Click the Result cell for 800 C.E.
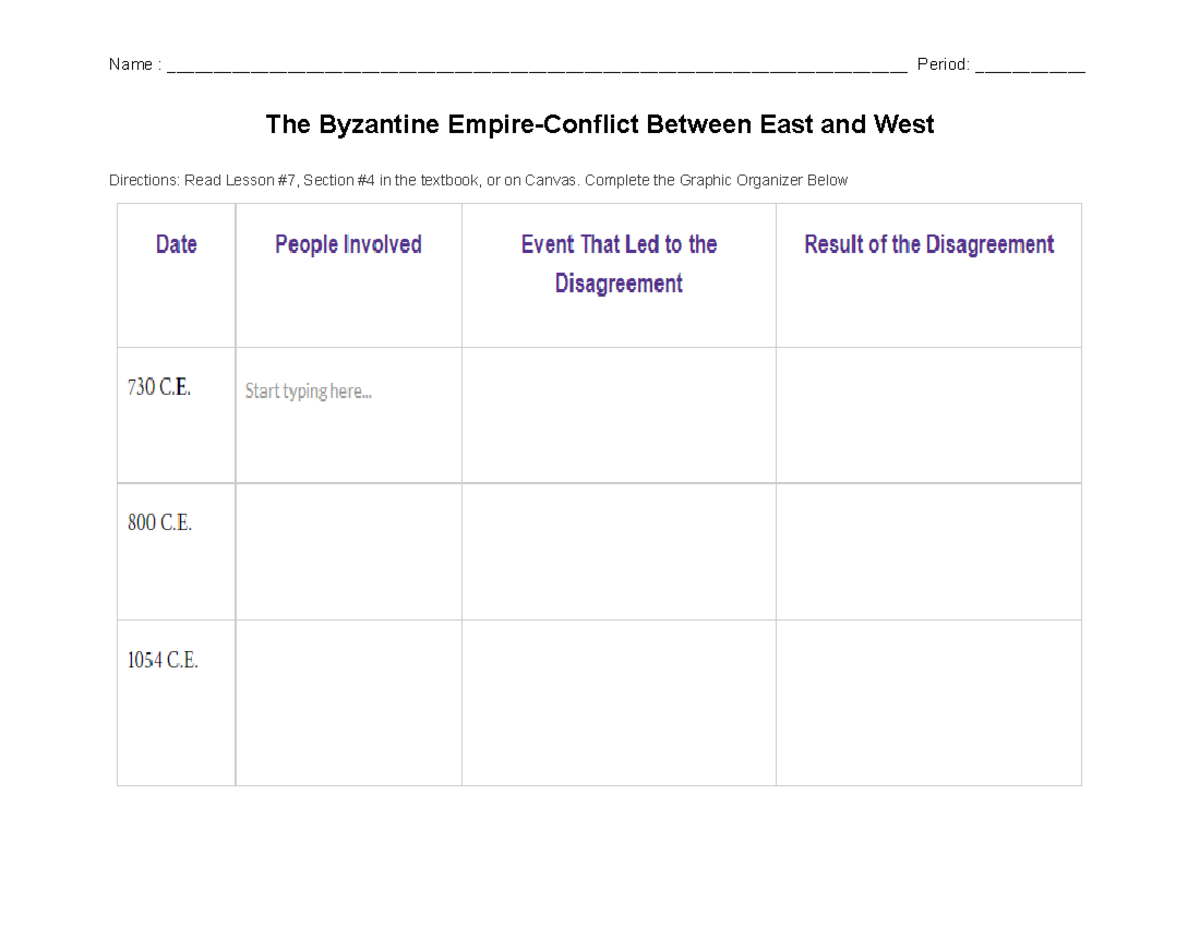1200x927 pixels. [x=929, y=550]
